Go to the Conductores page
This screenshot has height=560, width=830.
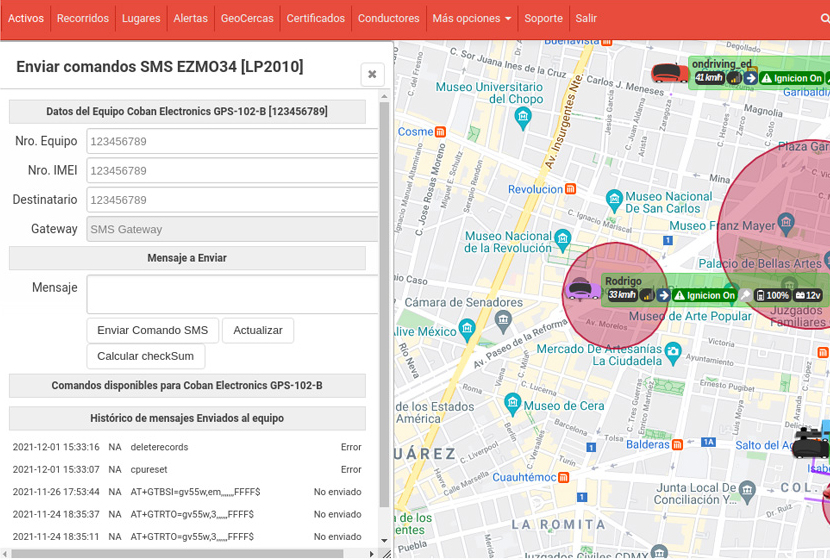388,19
